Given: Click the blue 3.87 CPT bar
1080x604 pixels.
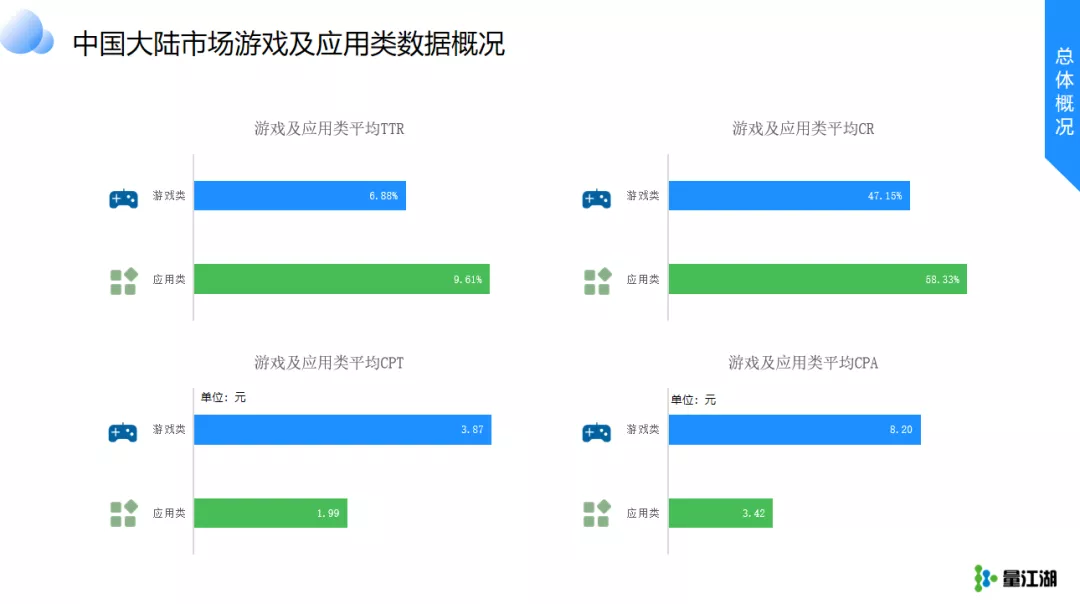Looking at the screenshot, I should pyautogui.click(x=343, y=430).
